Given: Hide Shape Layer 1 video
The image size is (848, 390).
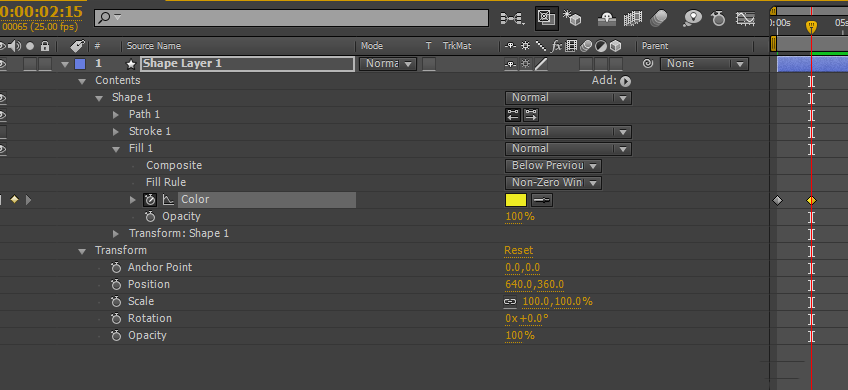Looking at the screenshot, I should [3, 64].
